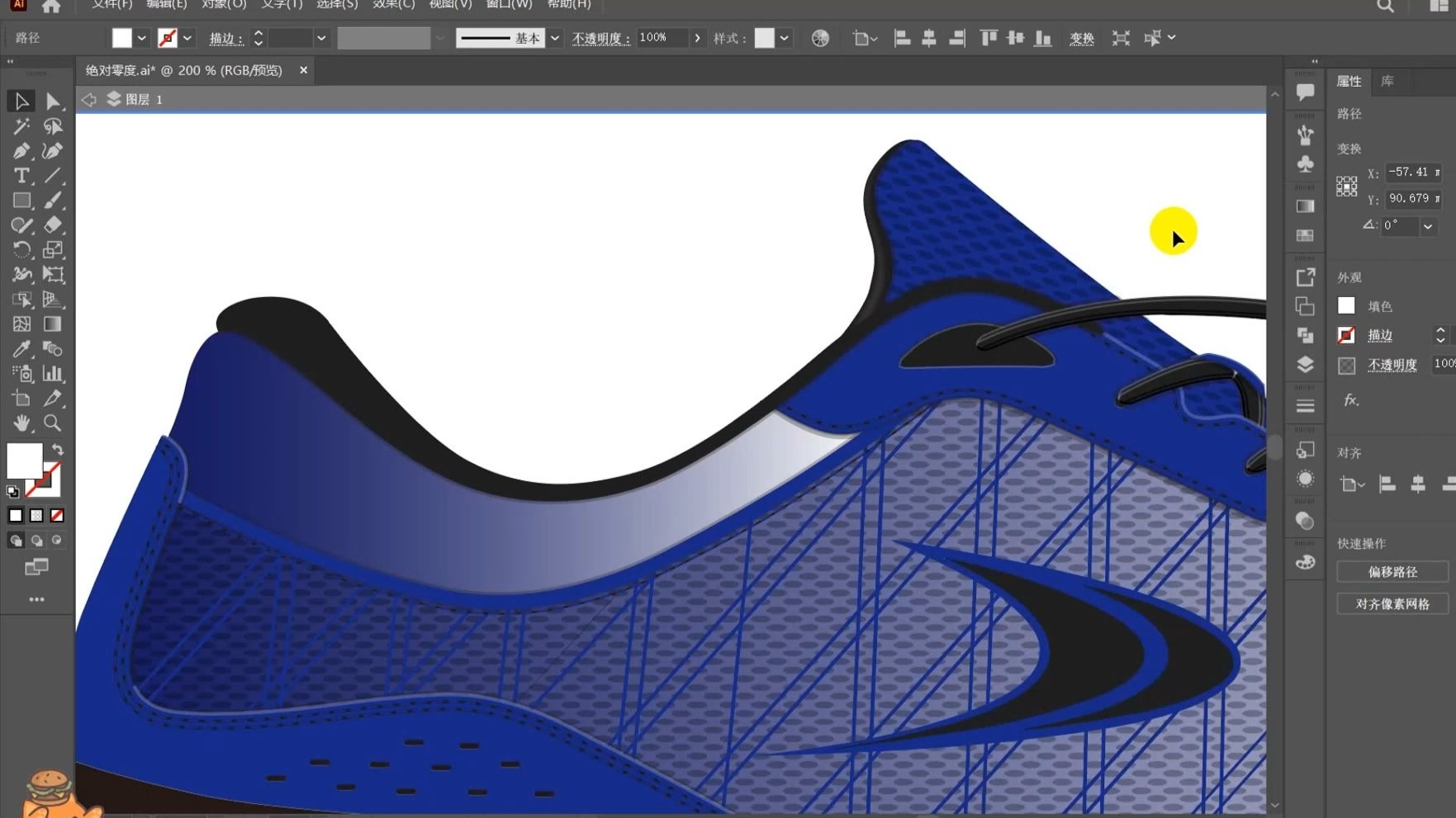
Task: Select the Paintbrush tool
Action: [53, 200]
